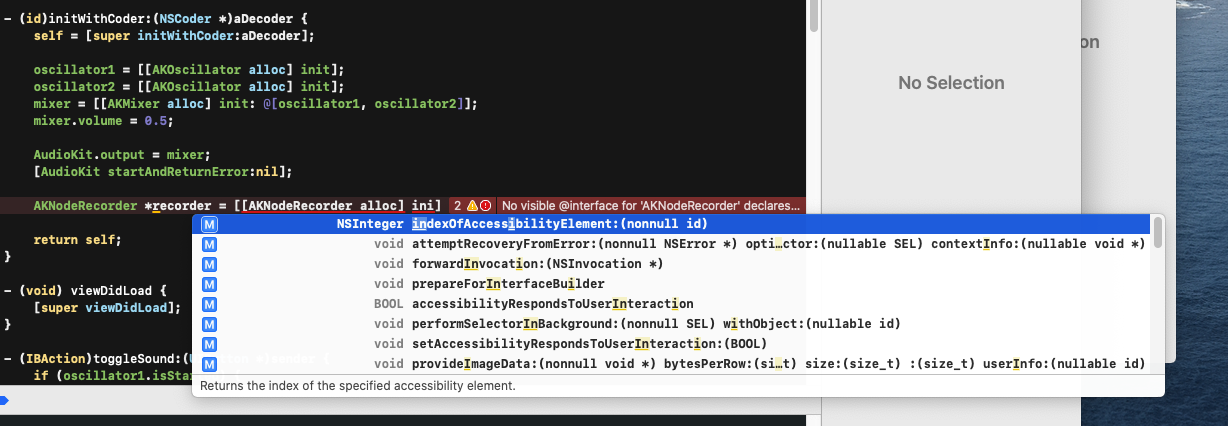Click the 'return self;' statement
The image size is (1228, 426).
click(77, 240)
